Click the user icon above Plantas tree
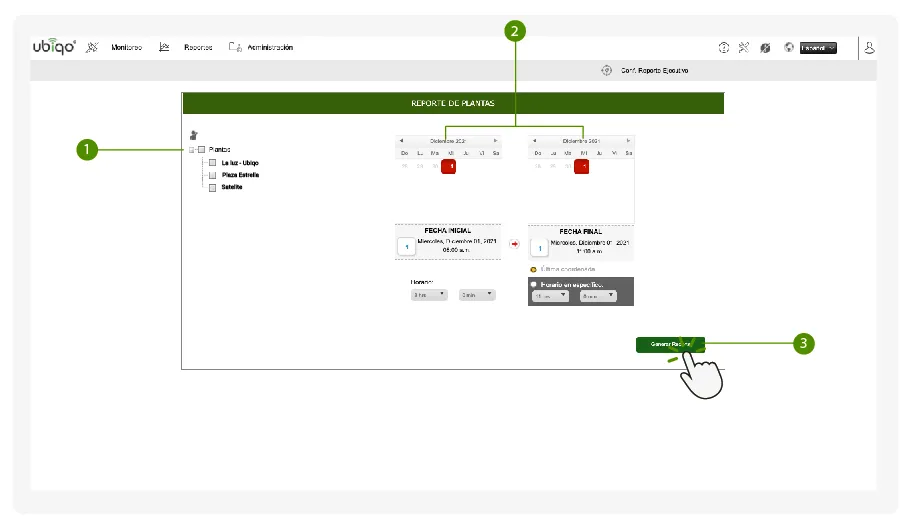This screenshot has width=912, height=523. coord(194,135)
